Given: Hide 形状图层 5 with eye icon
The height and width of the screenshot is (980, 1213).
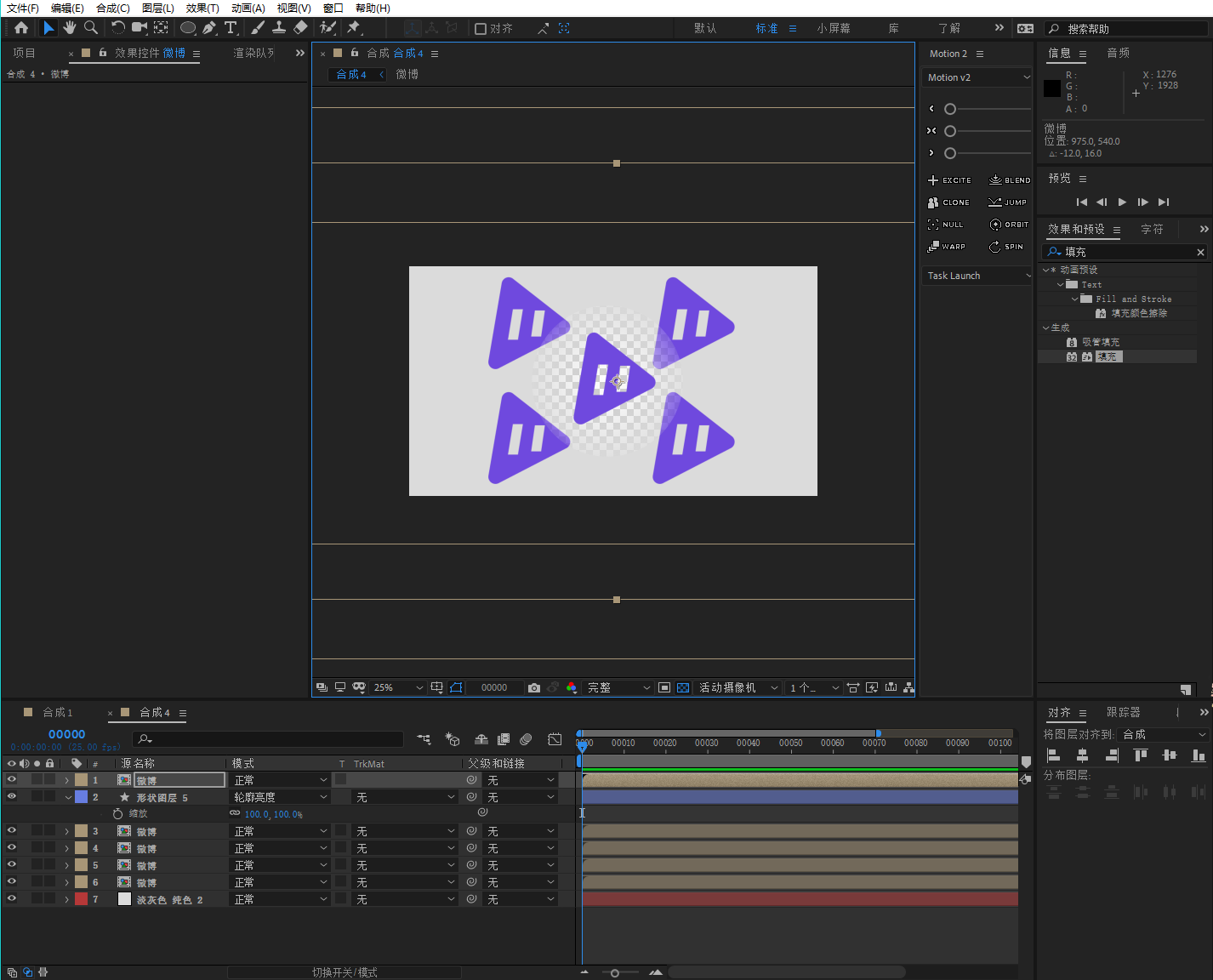Looking at the screenshot, I should coord(12,796).
